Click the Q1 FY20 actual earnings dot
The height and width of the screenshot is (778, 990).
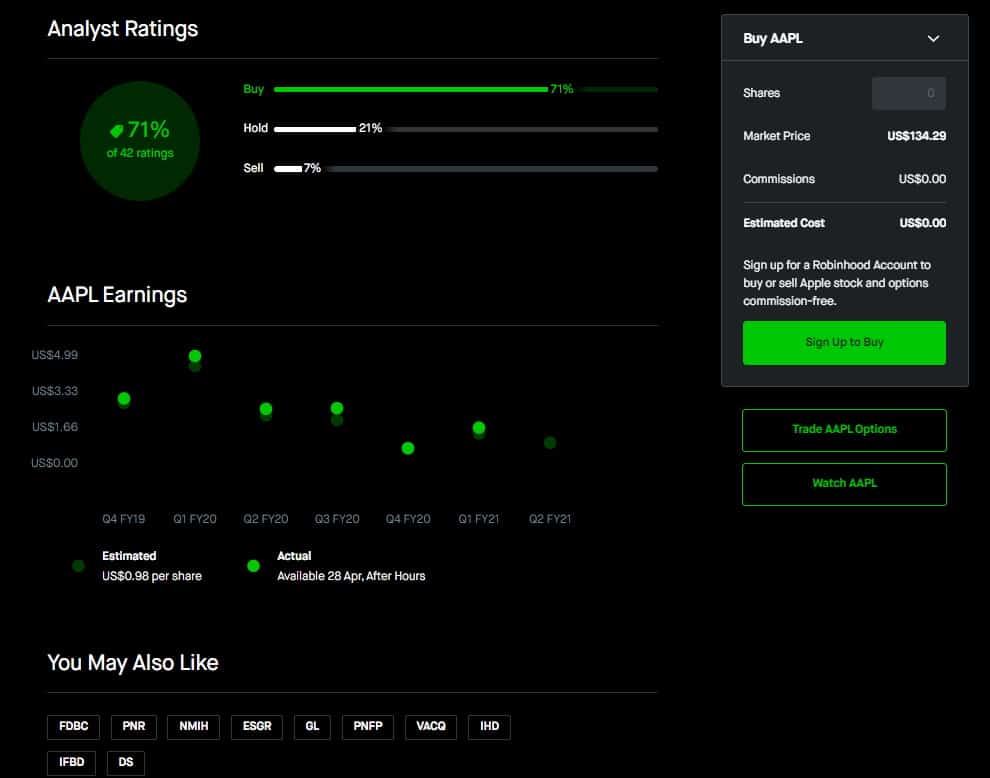195,356
